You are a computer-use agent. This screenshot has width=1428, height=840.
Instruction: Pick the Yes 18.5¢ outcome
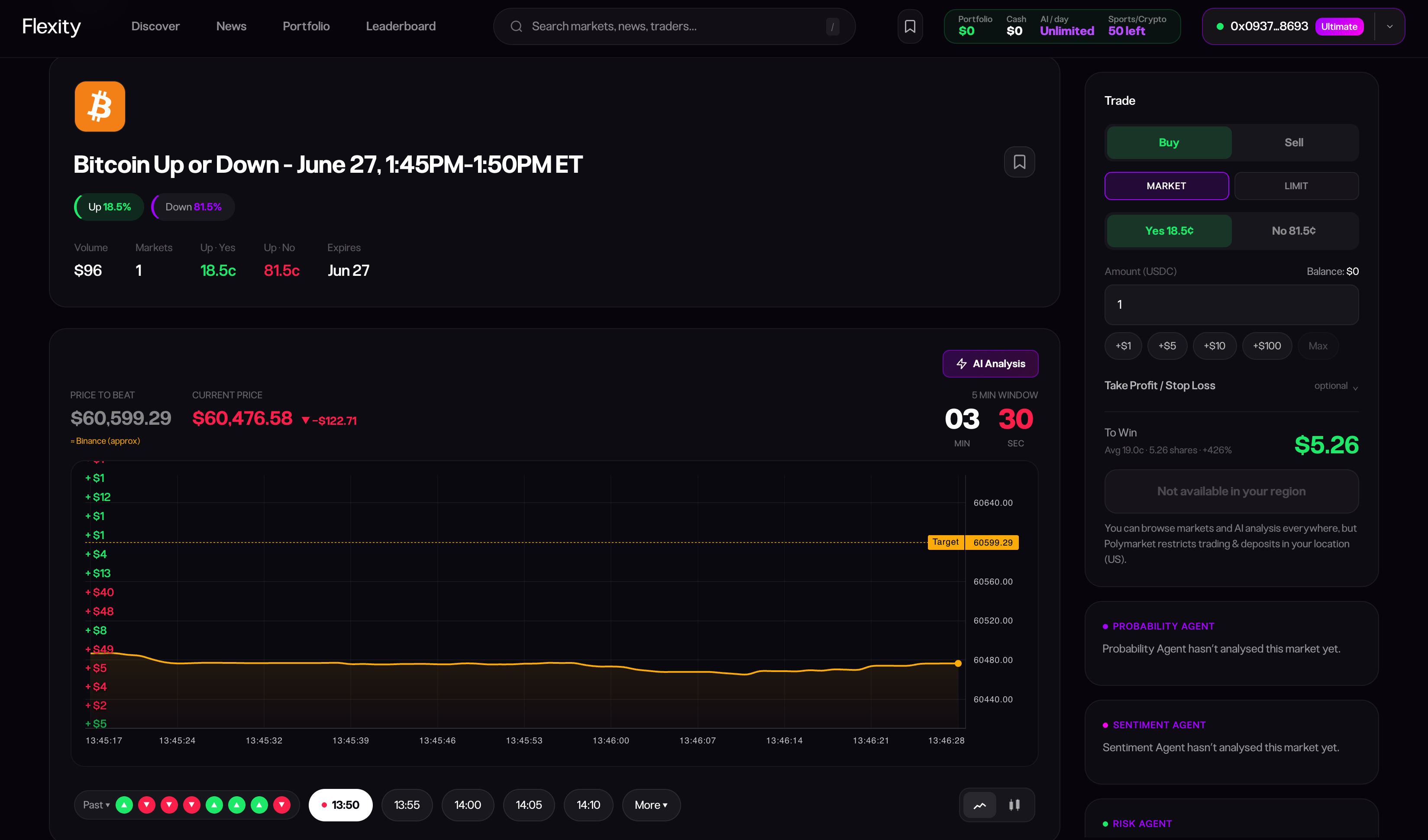tap(1169, 231)
